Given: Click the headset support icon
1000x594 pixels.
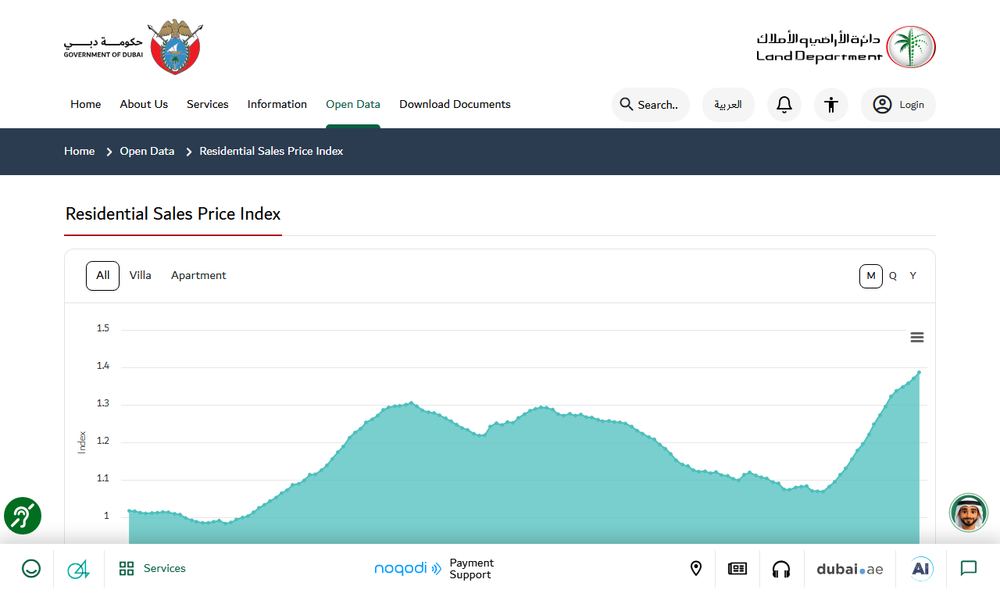Looking at the screenshot, I should (x=781, y=568).
